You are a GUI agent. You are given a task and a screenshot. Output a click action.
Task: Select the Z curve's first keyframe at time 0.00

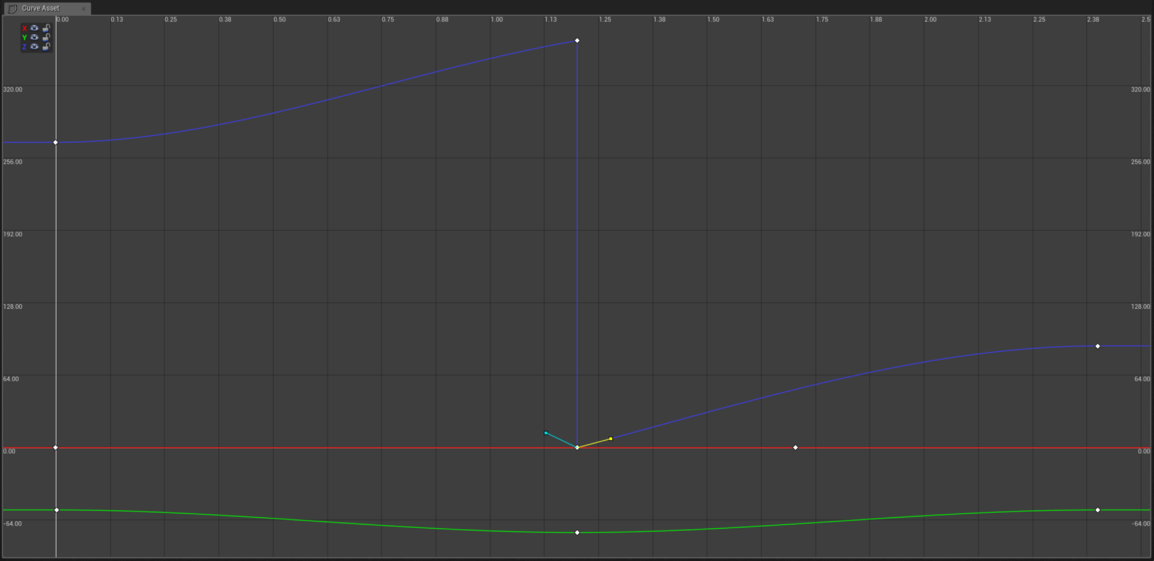(55, 142)
